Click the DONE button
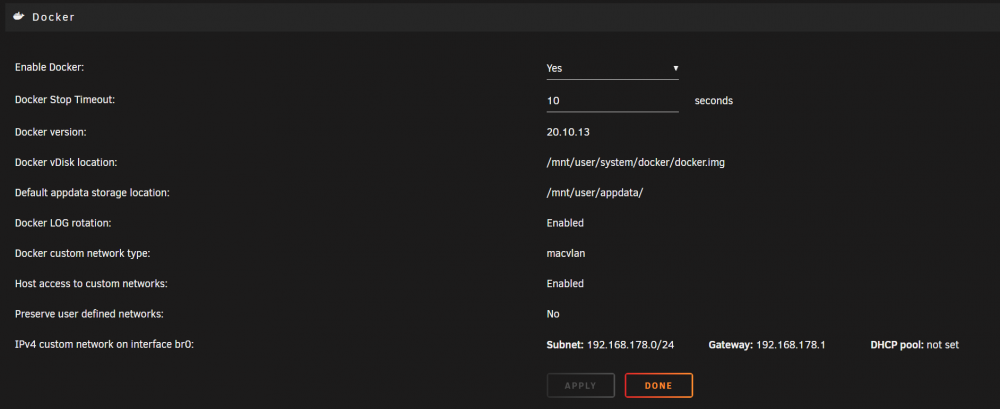This screenshot has height=409, width=1000. click(x=659, y=385)
